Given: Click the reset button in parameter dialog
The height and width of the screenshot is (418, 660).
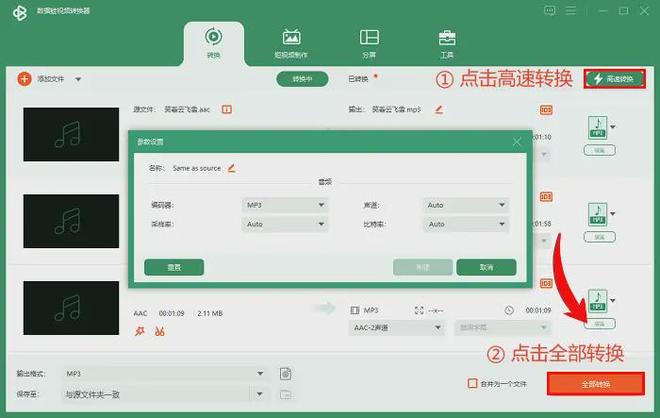Looking at the screenshot, I should click(174, 267).
